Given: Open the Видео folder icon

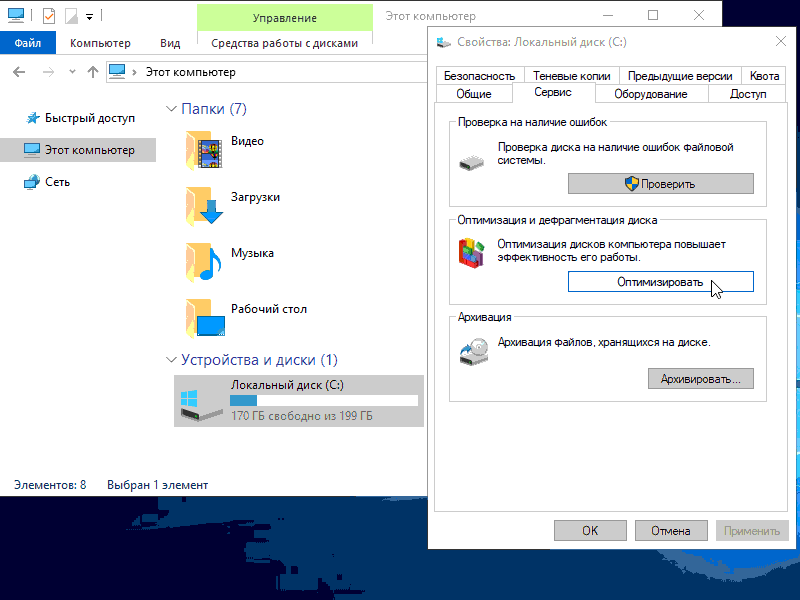Looking at the screenshot, I should coord(206,150).
